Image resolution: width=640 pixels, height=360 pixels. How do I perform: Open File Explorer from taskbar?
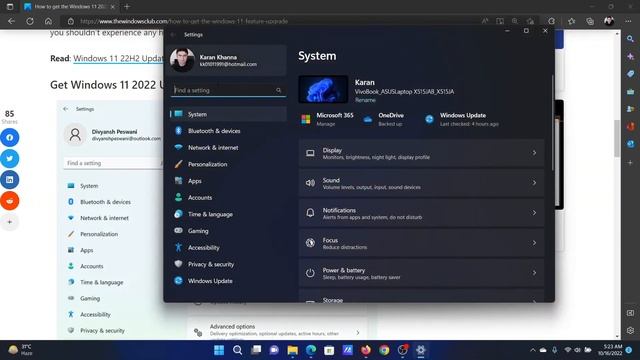coord(292,350)
